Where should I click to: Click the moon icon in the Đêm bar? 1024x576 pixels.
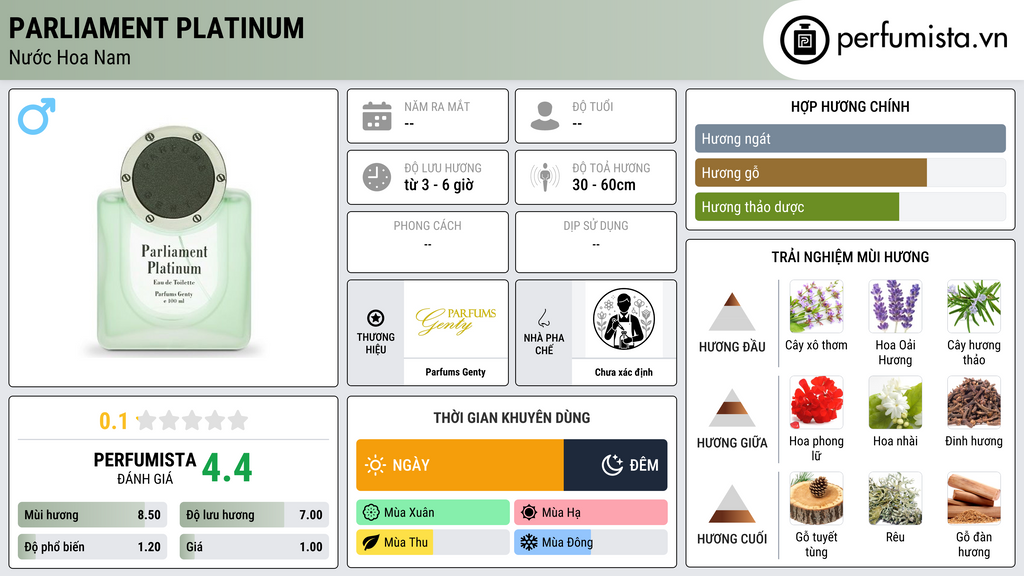click(612, 465)
